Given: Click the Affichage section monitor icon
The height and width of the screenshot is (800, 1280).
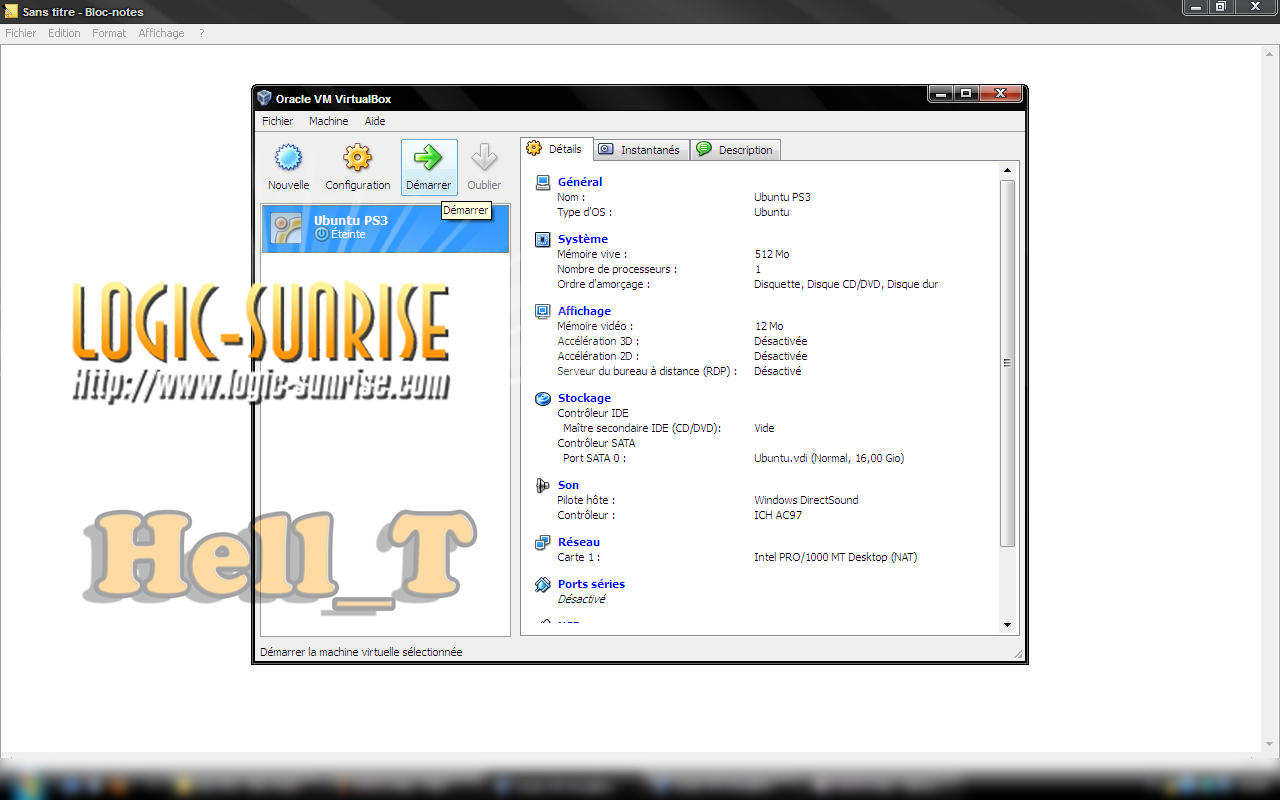Looking at the screenshot, I should pos(543,311).
